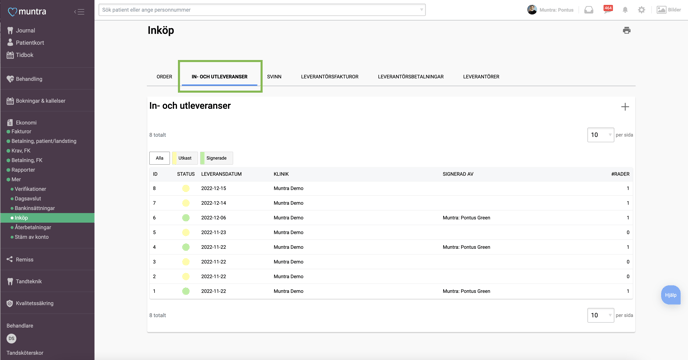Viewport: 688px width, 360px height.
Task: Open Betalning, patient/landsting
Action: pyautogui.click(x=43, y=141)
